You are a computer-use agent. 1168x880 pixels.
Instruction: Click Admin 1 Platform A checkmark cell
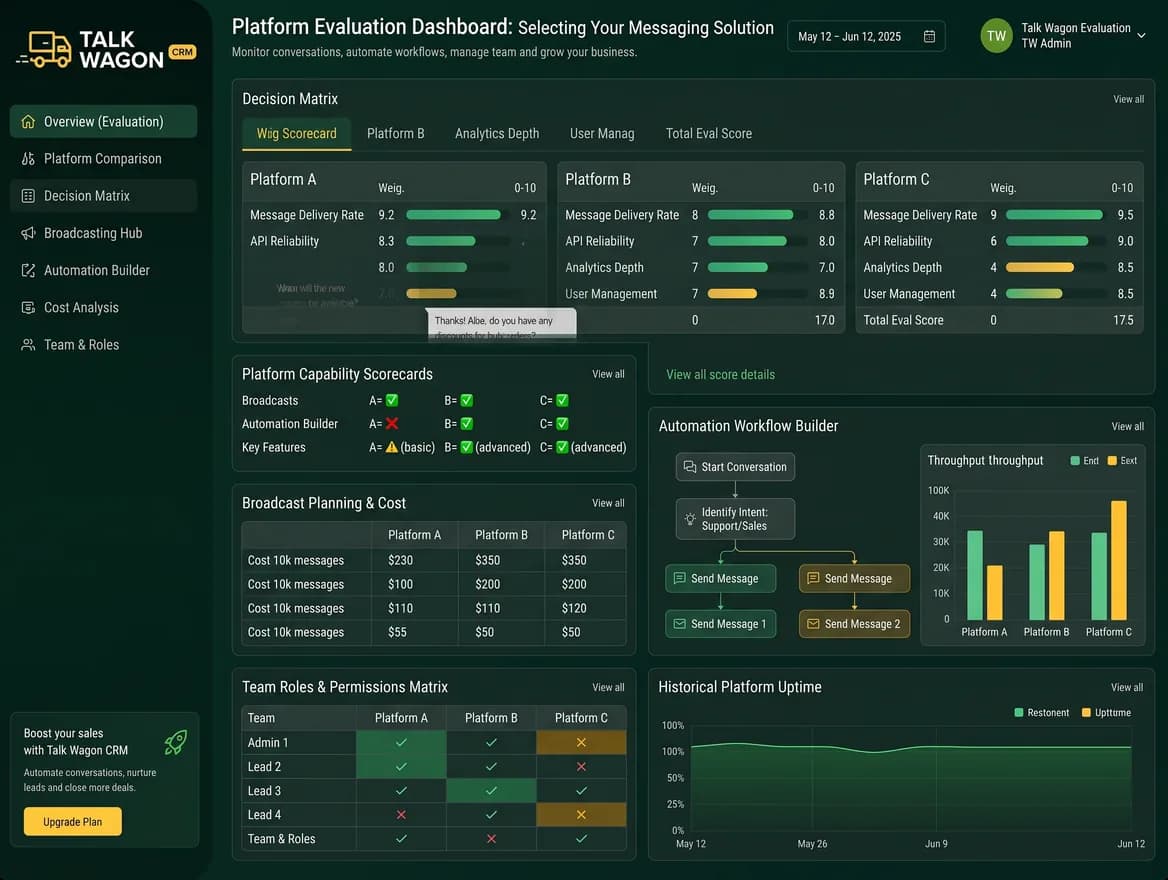click(401, 742)
